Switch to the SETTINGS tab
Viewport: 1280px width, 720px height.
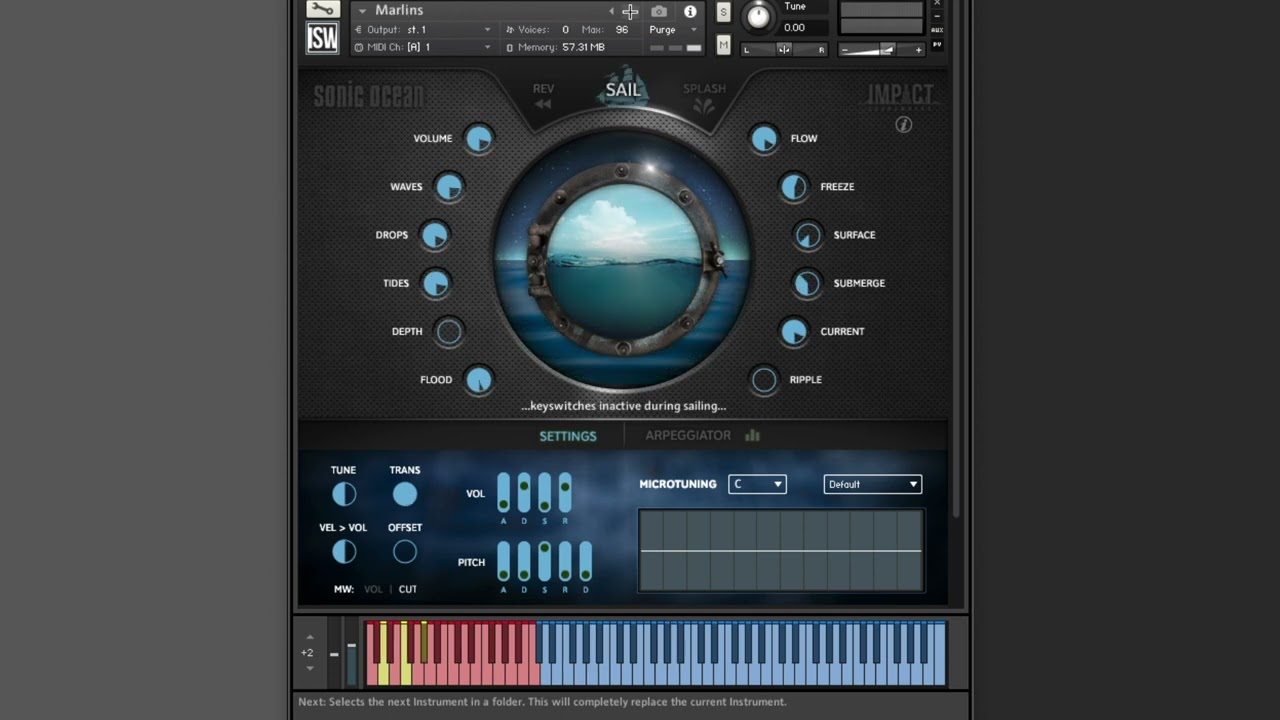568,436
